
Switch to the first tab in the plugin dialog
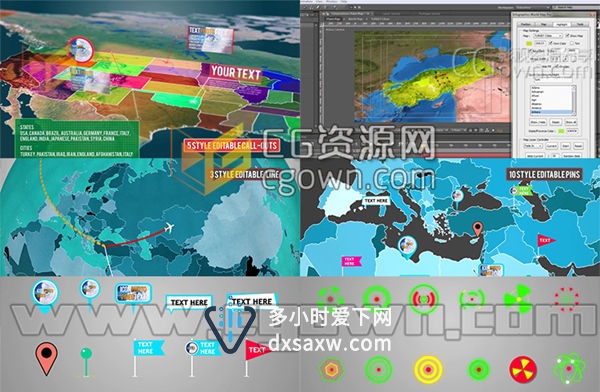[x=526, y=24]
